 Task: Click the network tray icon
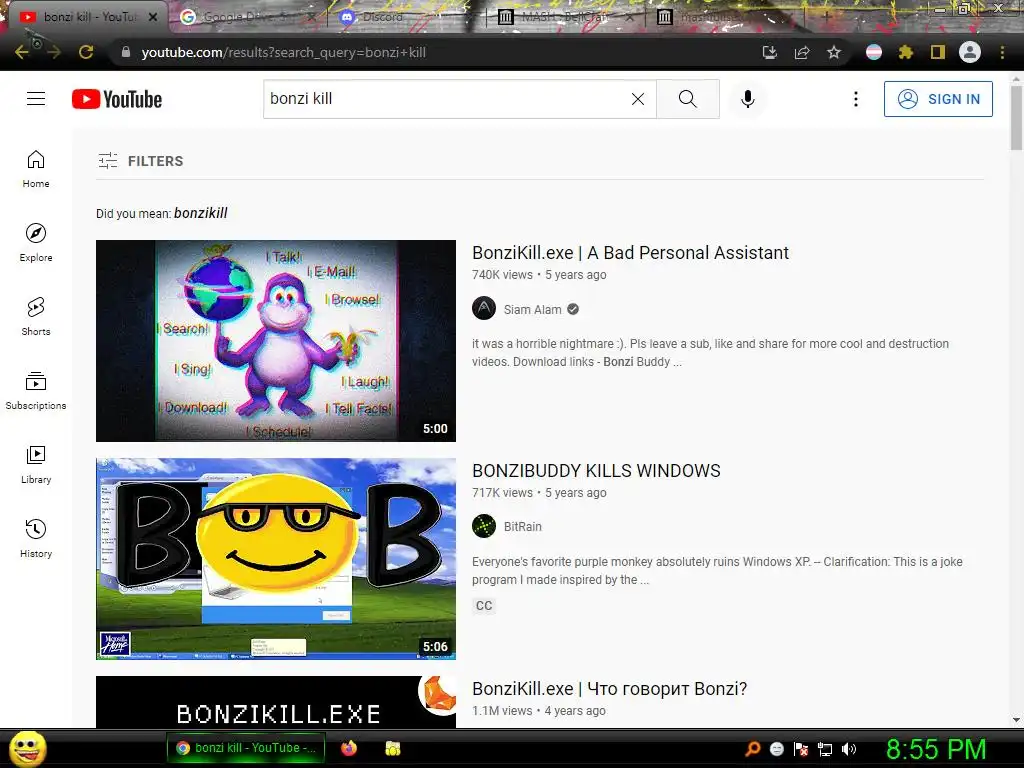coord(825,749)
